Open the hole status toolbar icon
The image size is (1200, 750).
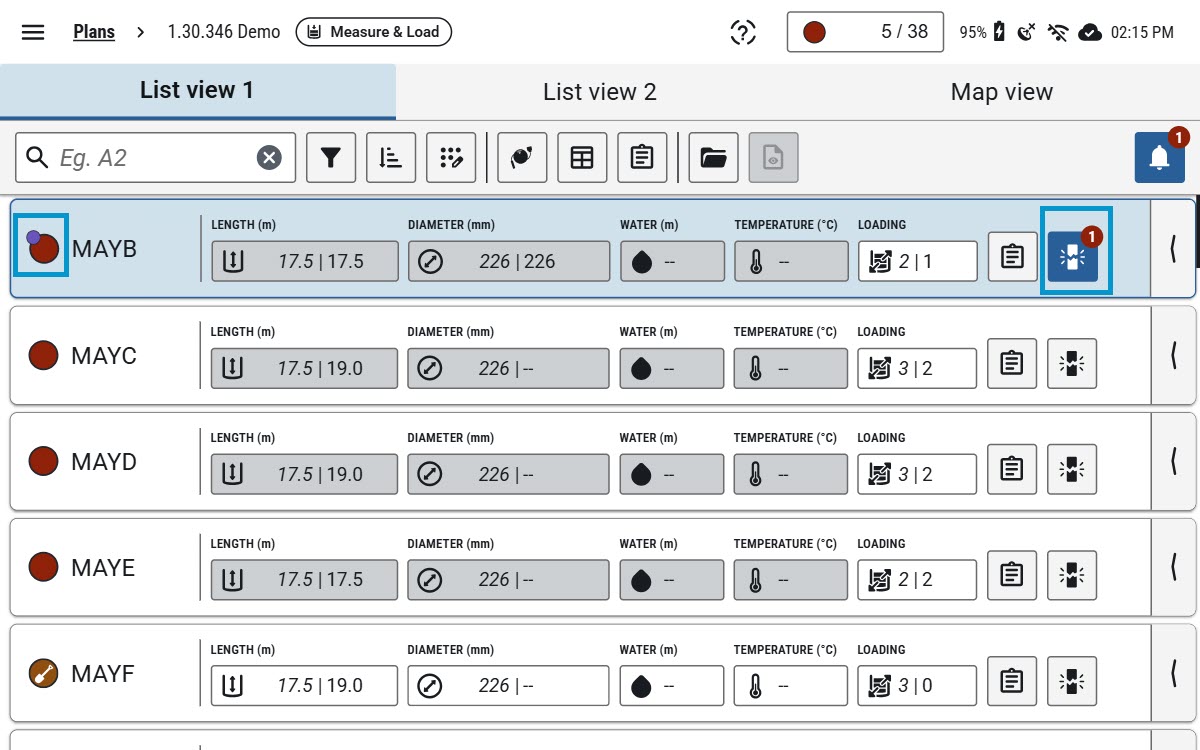[522, 158]
